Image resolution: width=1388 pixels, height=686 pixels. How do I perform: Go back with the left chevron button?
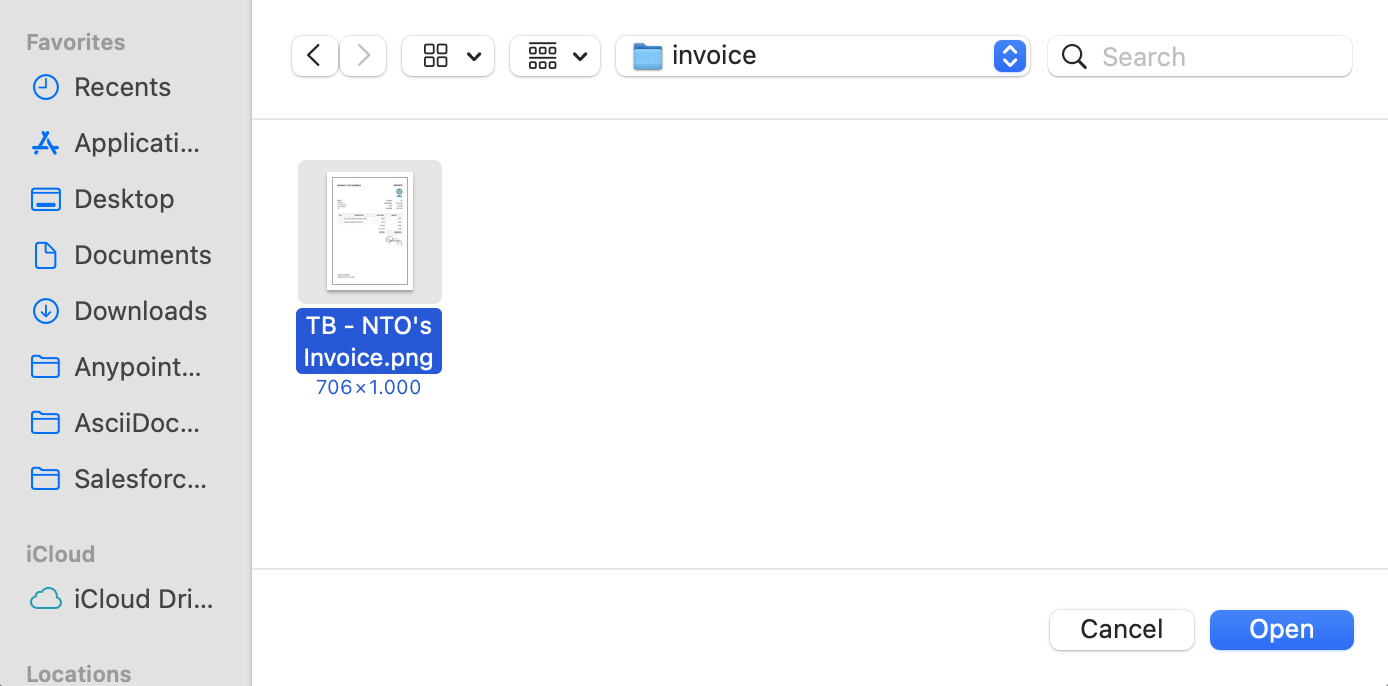(x=314, y=56)
